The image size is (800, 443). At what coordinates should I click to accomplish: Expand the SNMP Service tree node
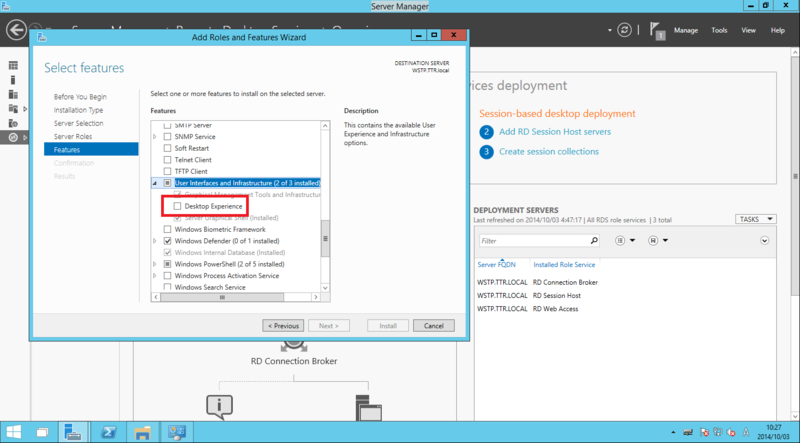pyautogui.click(x=155, y=137)
